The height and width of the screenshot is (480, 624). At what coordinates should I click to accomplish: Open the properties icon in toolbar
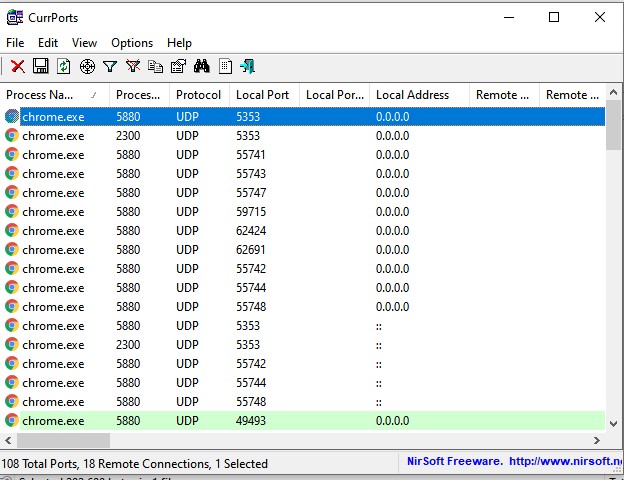(x=178, y=66)
